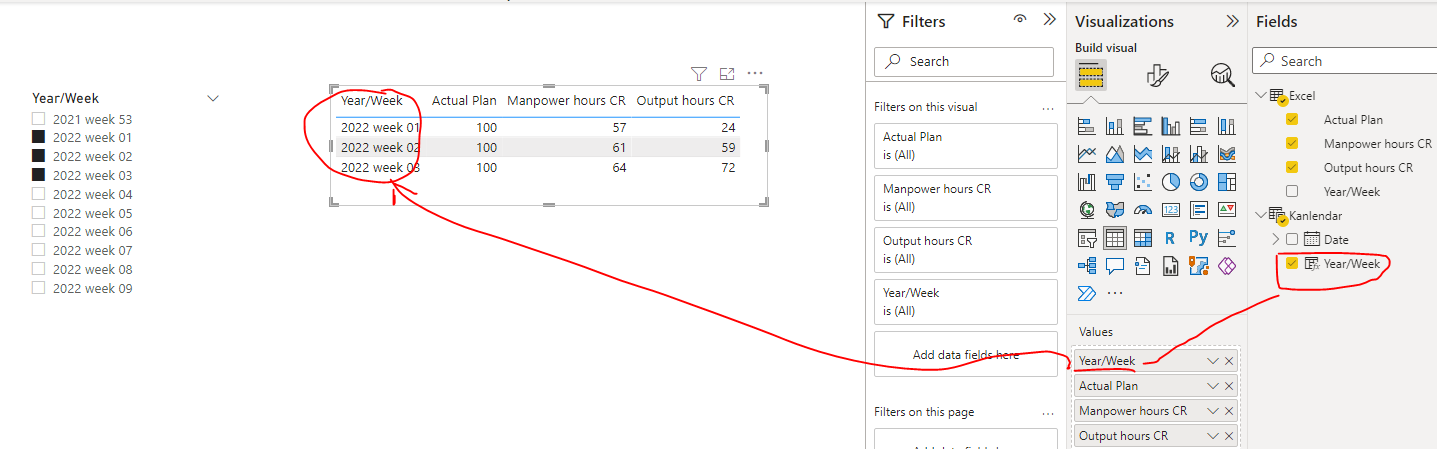Open focus mode for the table visual
Image resolution: width=1437 pixels, height=449 pixels.
click(x=727, y=74)
